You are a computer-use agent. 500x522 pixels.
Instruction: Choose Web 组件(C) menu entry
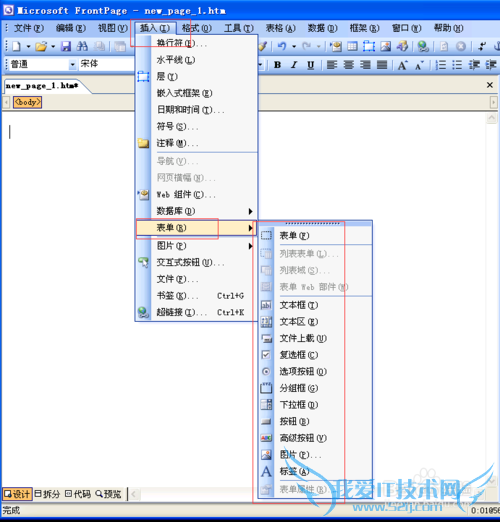click(196, 194)
